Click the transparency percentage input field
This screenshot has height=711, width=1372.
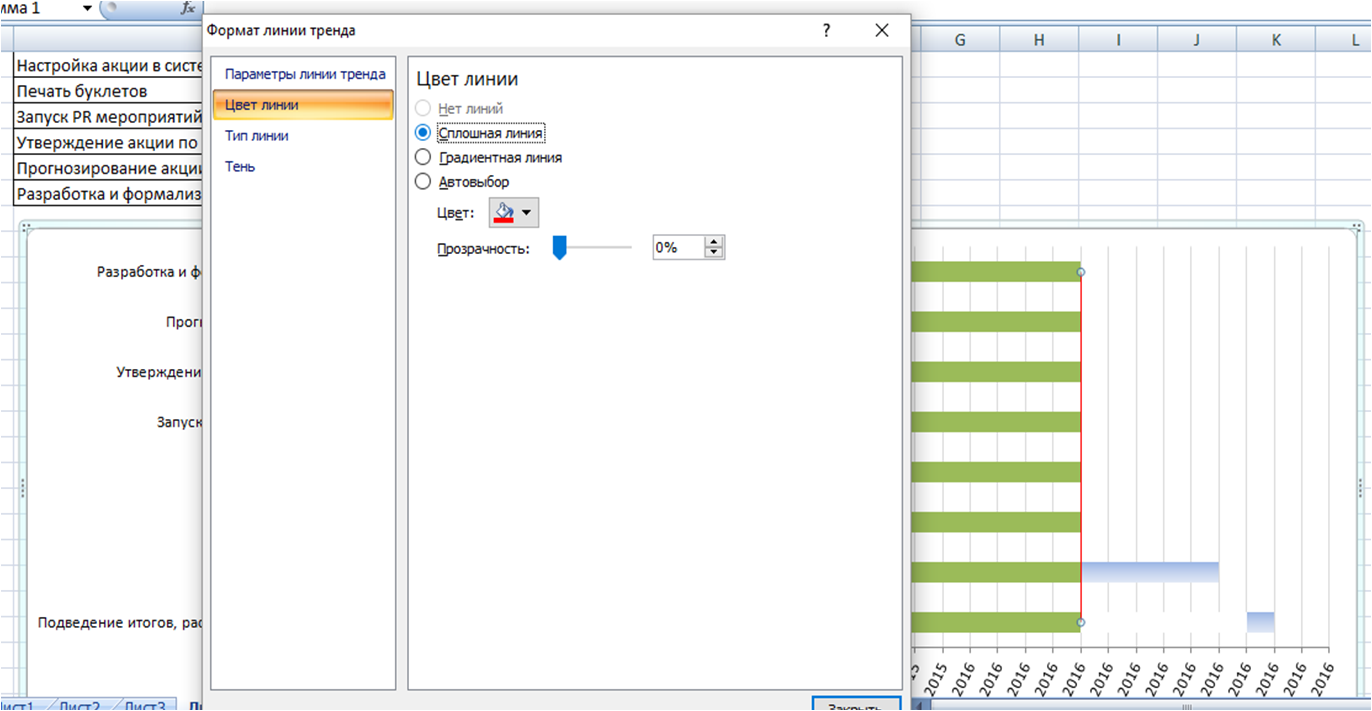[x=678, y=248]
